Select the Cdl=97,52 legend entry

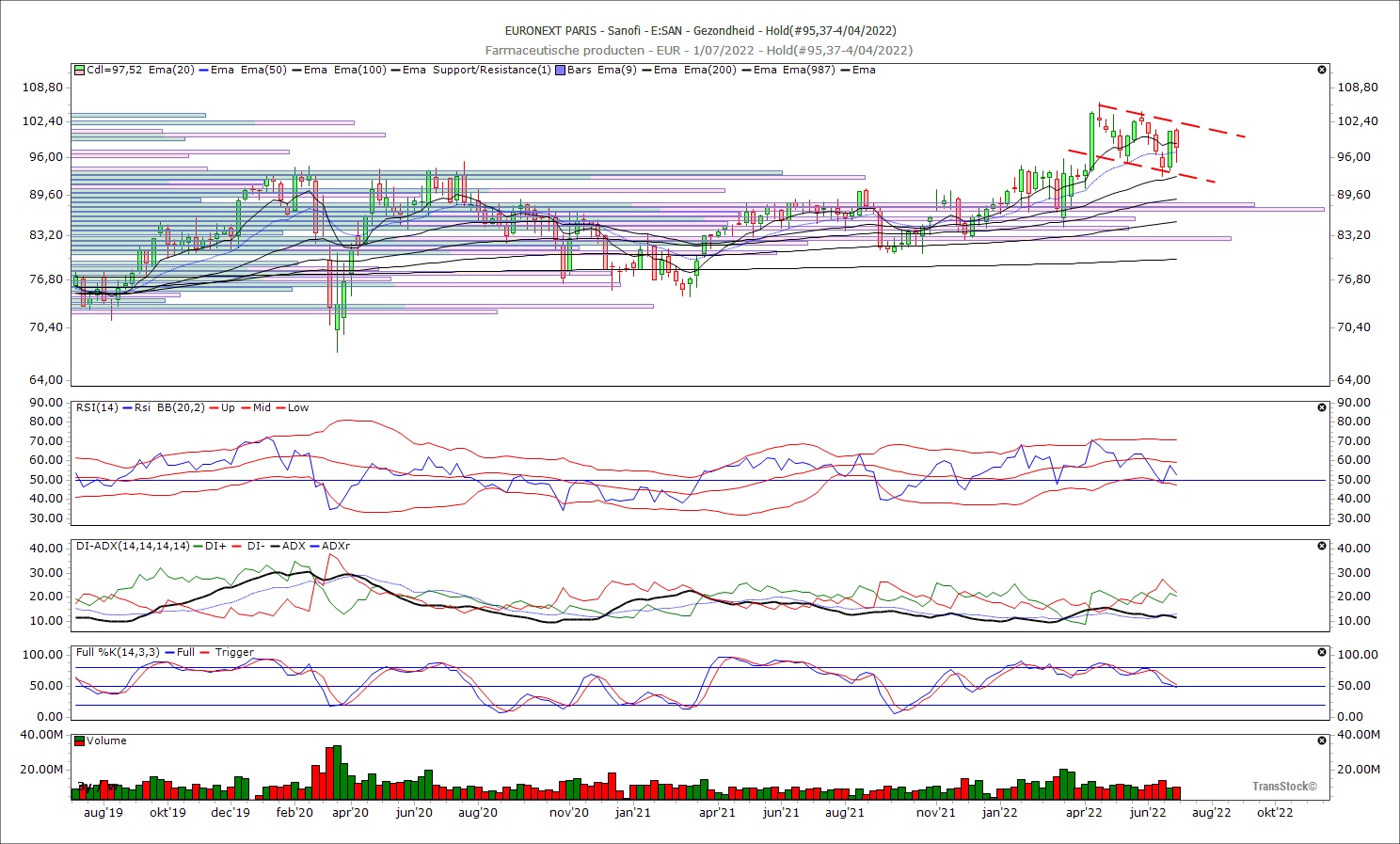click(115, 70)
